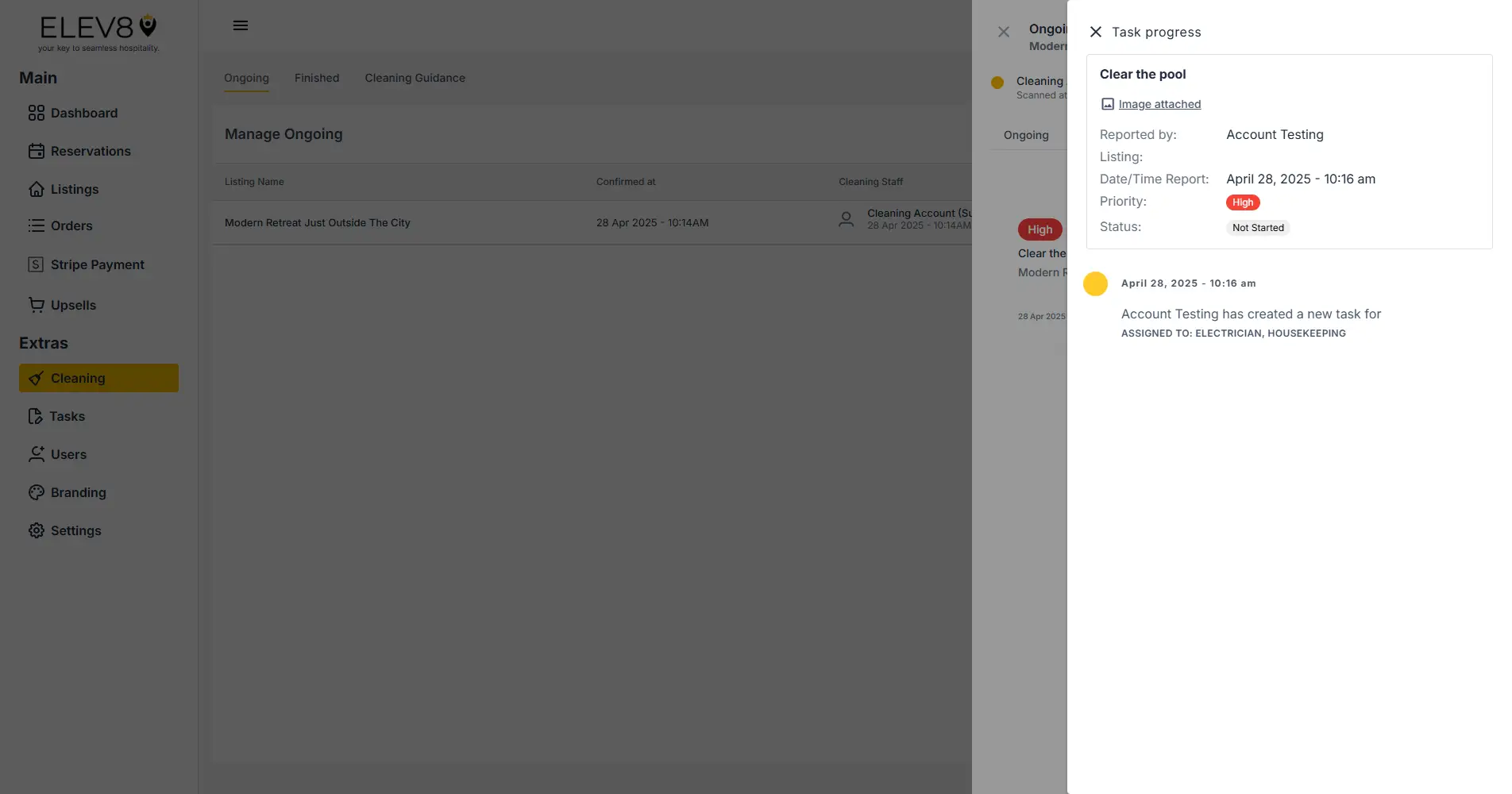Select the Upsells cart icon
Viewport: 1512px width, 794px height.
[37, 305]
